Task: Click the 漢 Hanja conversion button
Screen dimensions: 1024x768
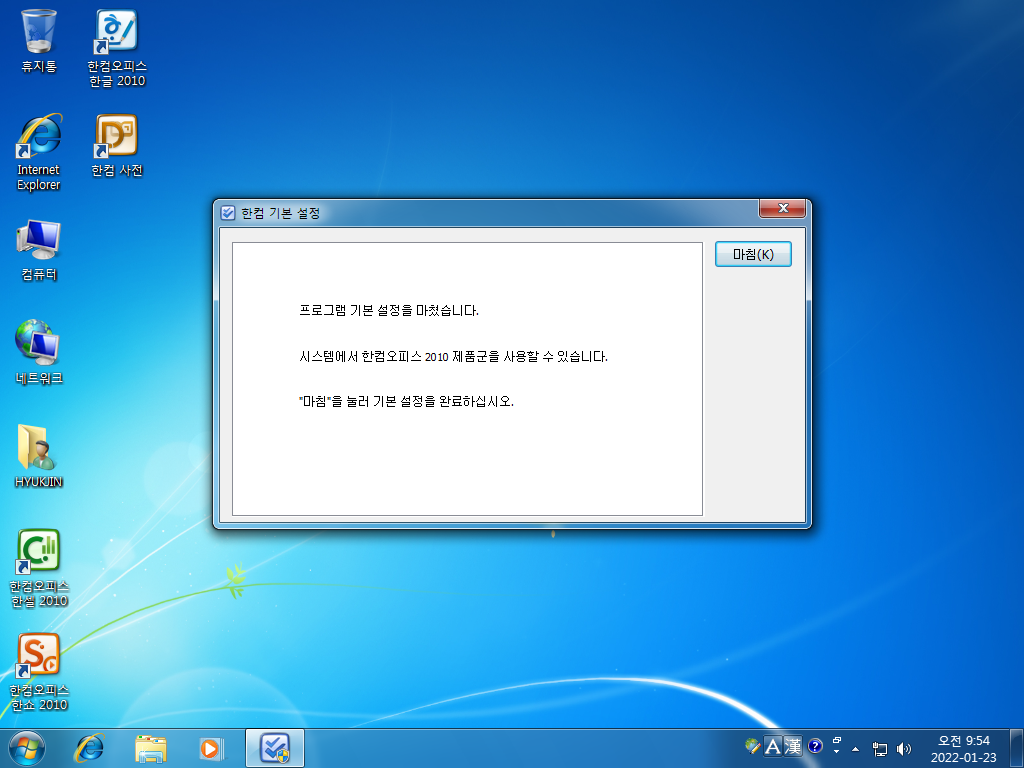Action: [x=793, y=746]
